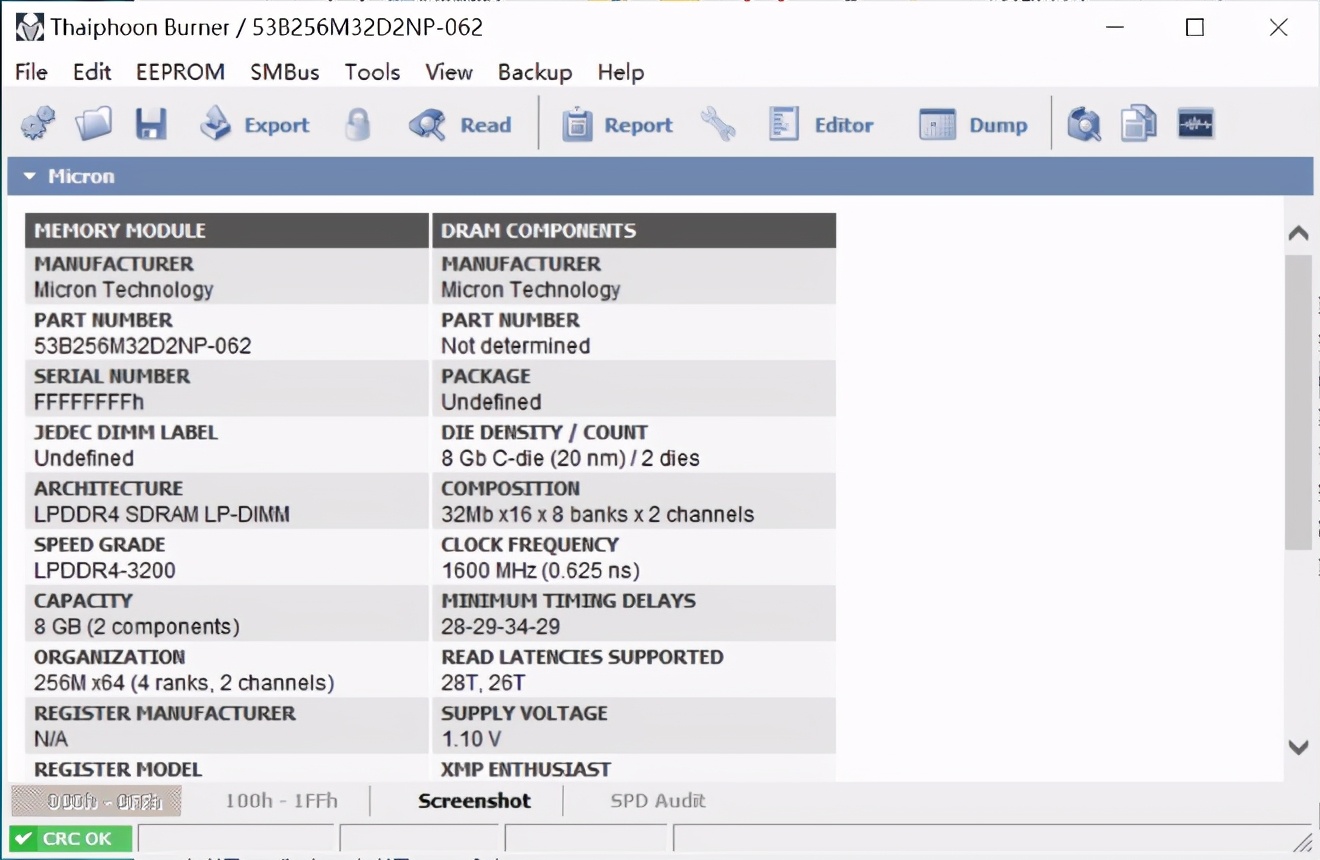Image resolution: width=1320 pixels, height=860 pixels.
Task: Click the '1600 MHz (0.625 ns)' clock frequency
Action: pos(541,570)
